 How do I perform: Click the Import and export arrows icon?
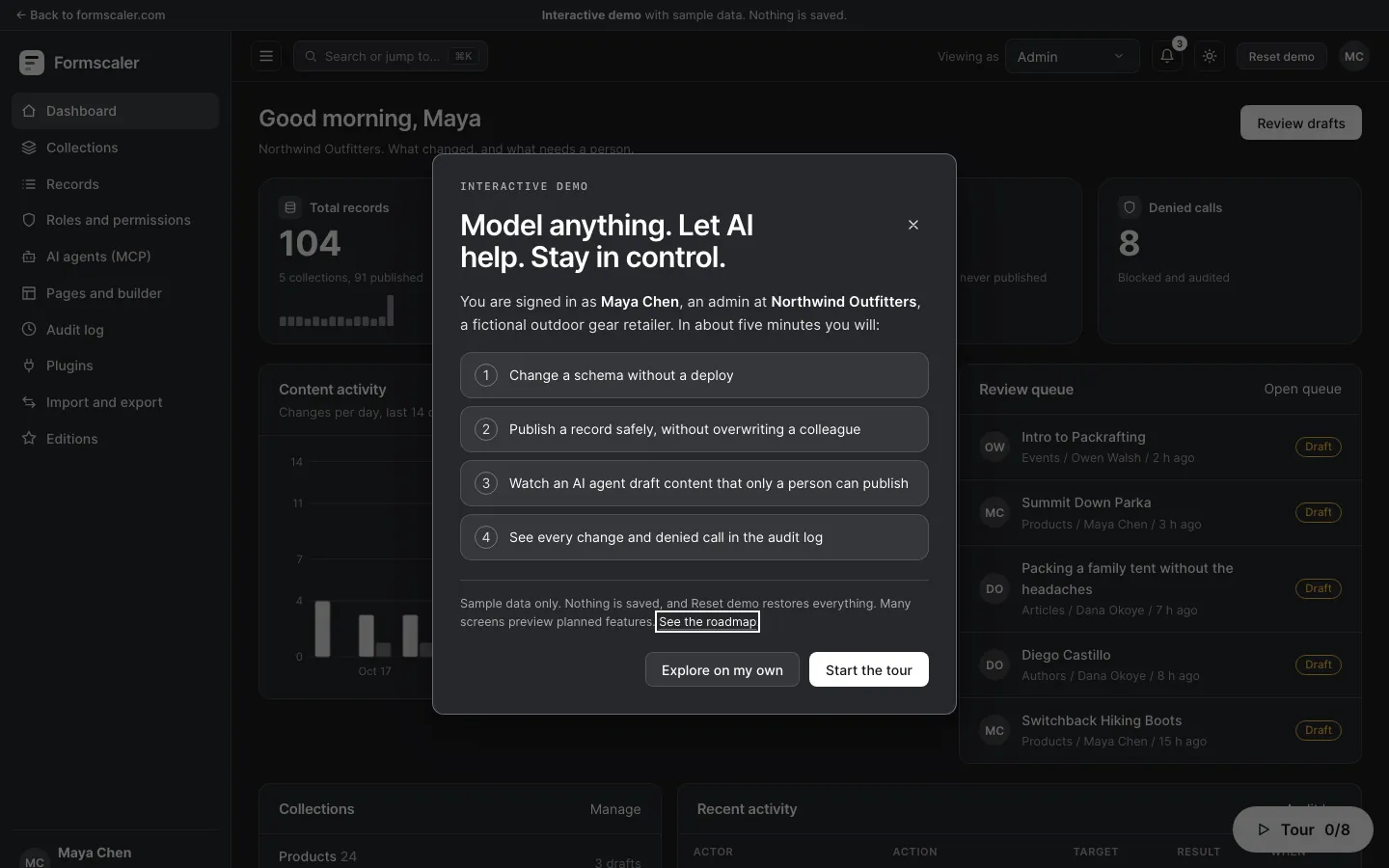[x=29, y=402]
